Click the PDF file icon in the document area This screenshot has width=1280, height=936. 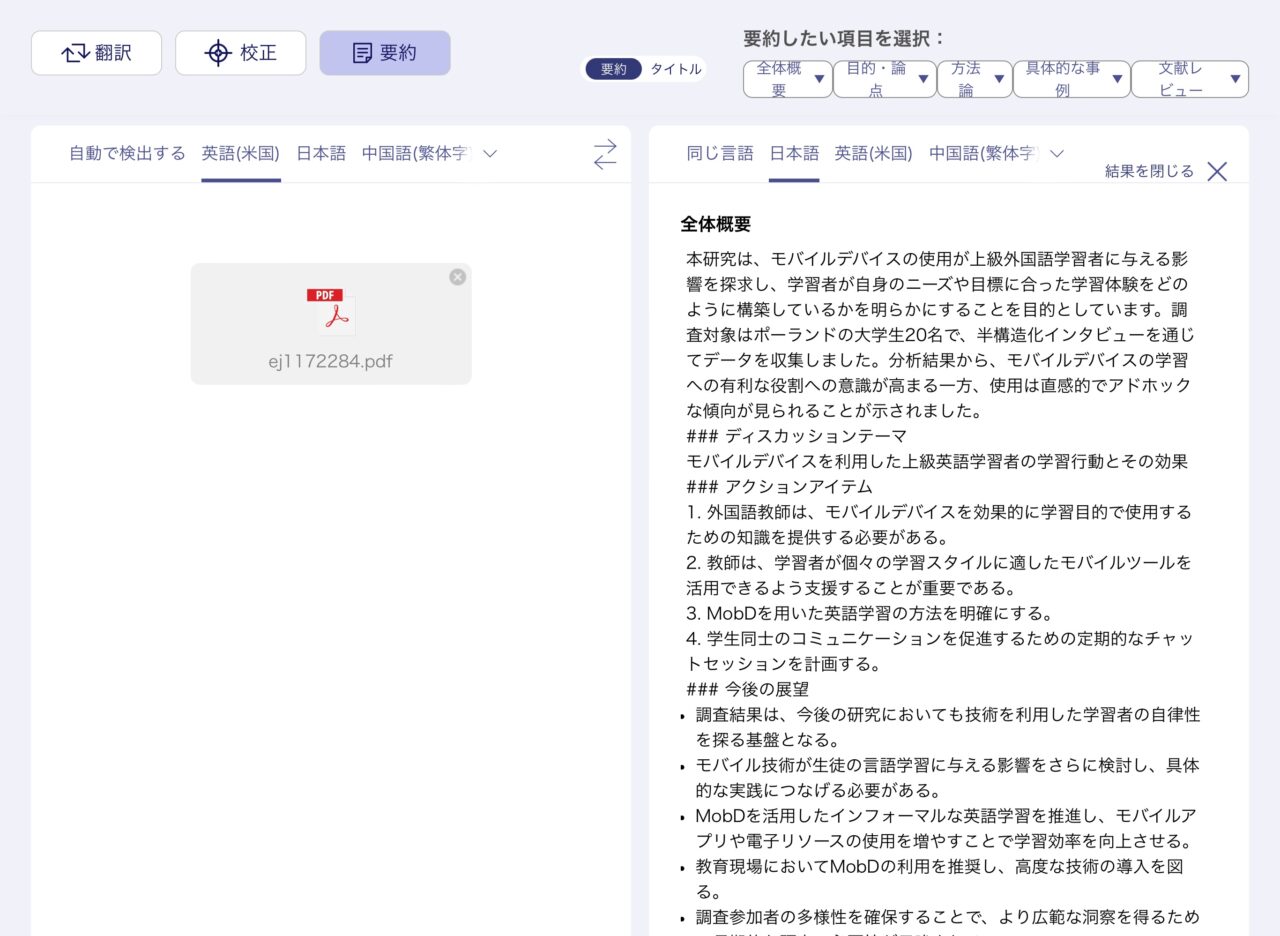(330, 313)
